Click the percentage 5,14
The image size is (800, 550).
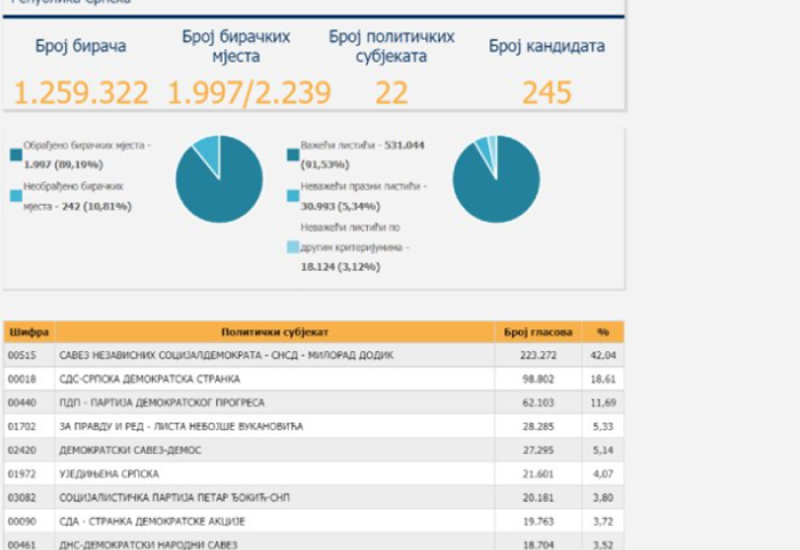[x=603, y=450]
